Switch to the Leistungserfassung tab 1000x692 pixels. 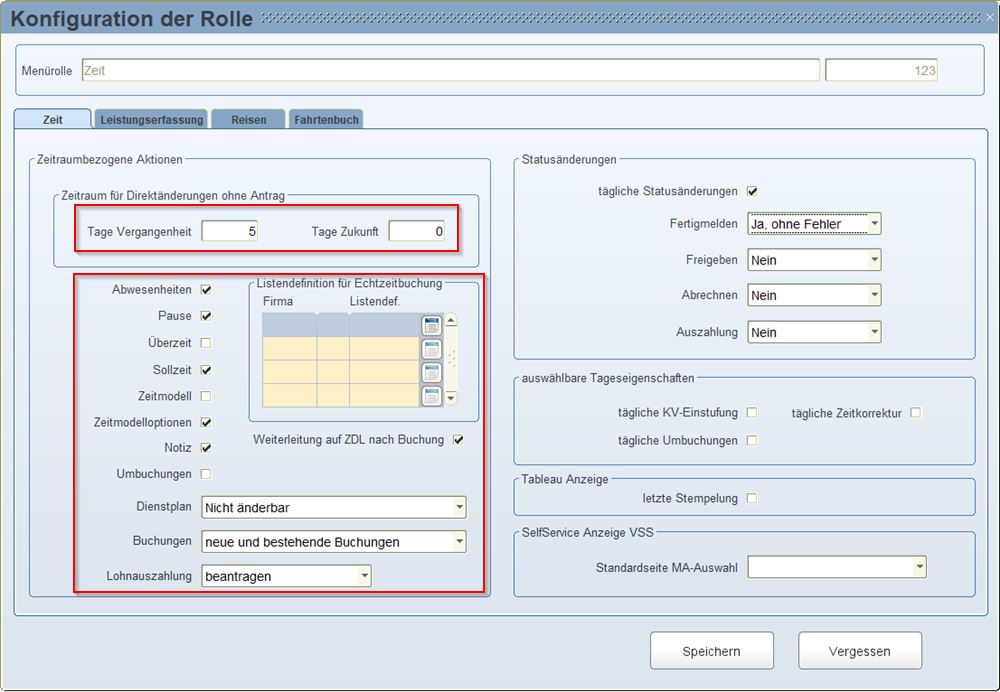(151, 120)
